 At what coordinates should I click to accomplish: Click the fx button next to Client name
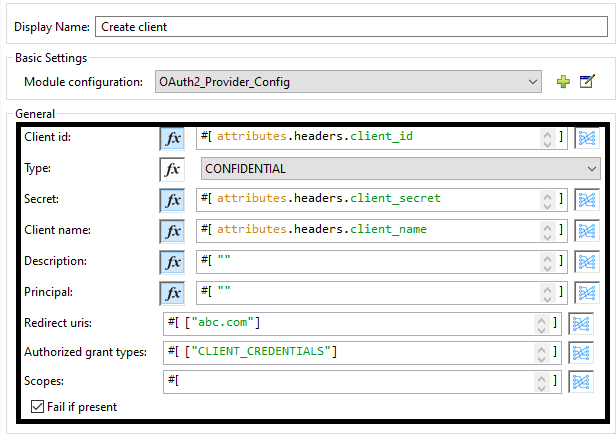pos(172,231)
